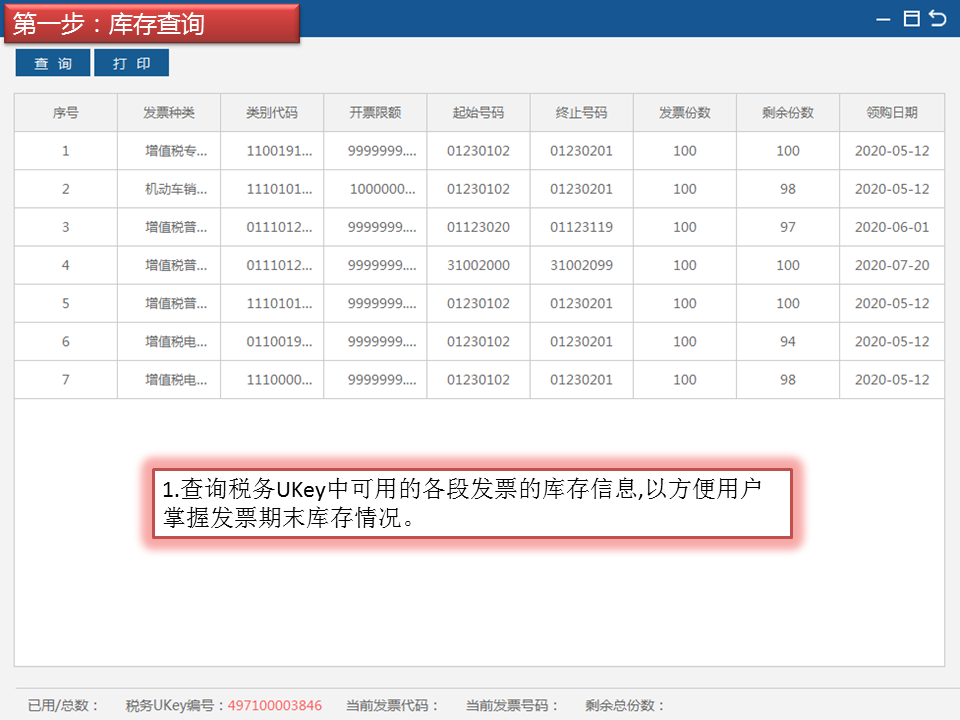The height and width of the screenshot is (720, 960).
Task: Click purchase date 2020-07-20
Action: (892, 265)
